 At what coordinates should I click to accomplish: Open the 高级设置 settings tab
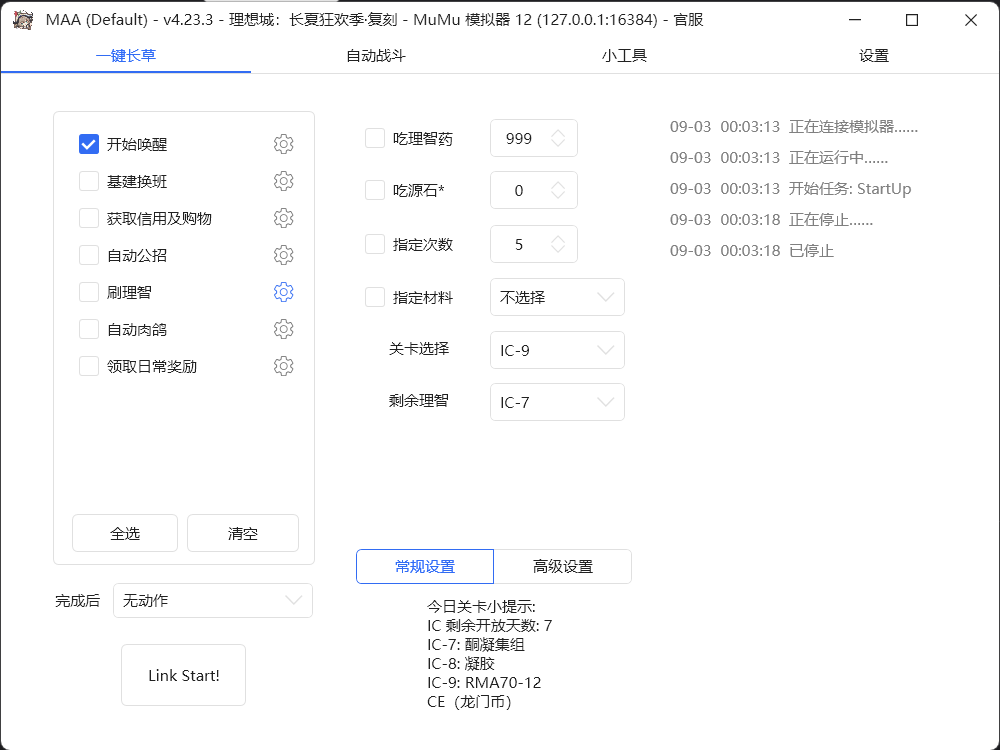(x=562, y=566)
